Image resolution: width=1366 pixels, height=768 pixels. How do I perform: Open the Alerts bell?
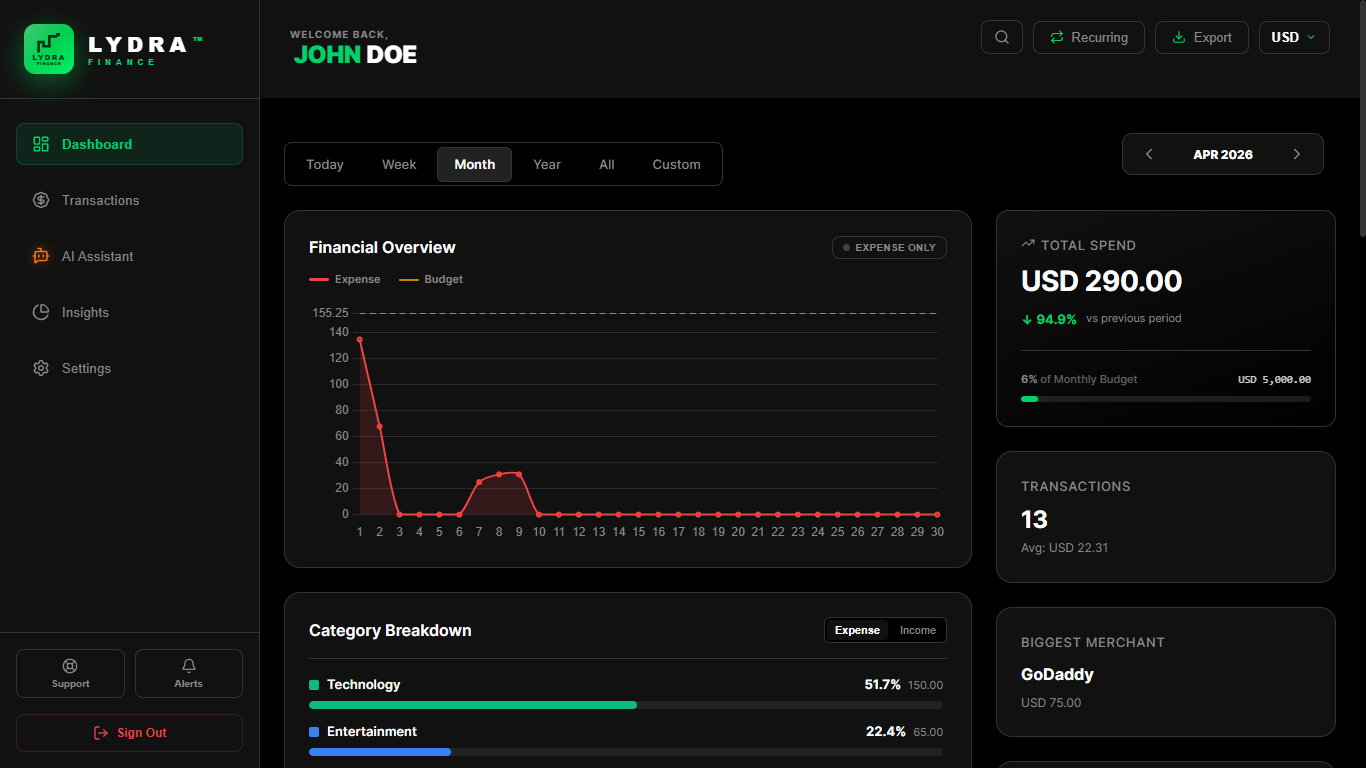tap(188, 673)
